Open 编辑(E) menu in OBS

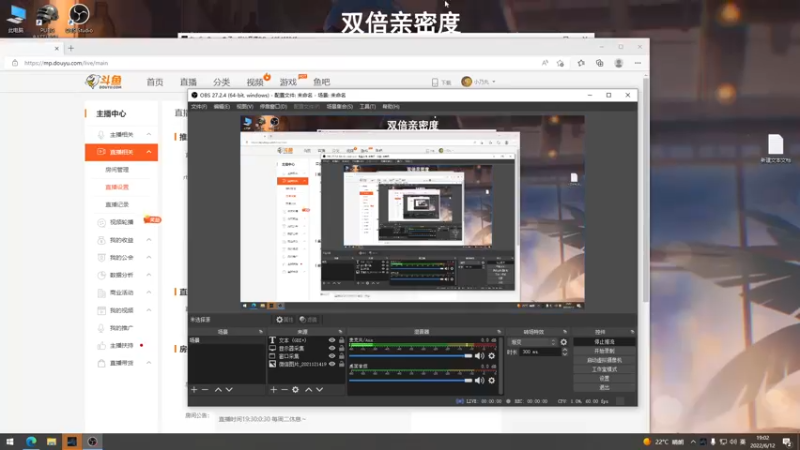(x=221, y=107)
